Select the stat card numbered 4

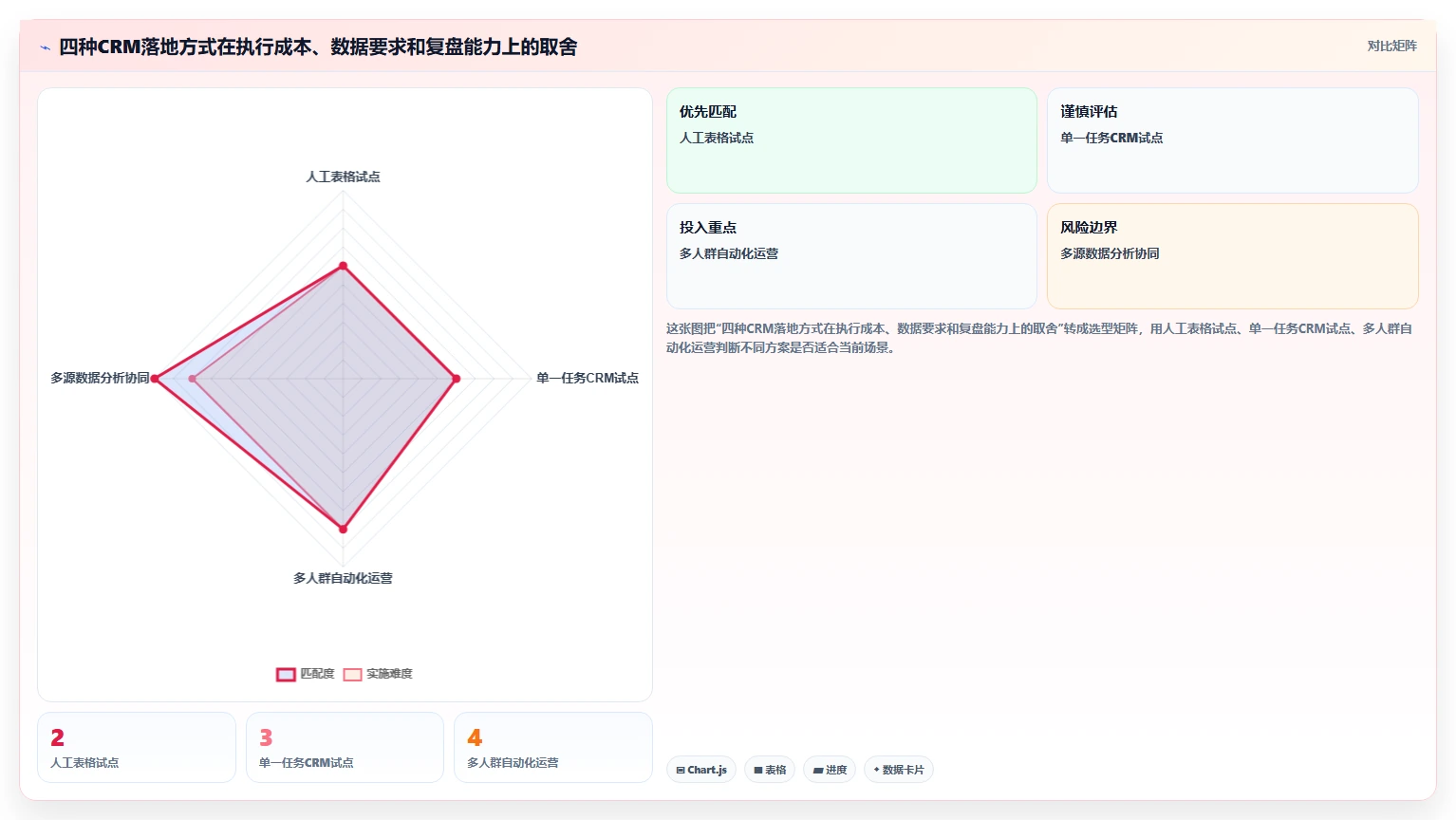click(553, 748)
